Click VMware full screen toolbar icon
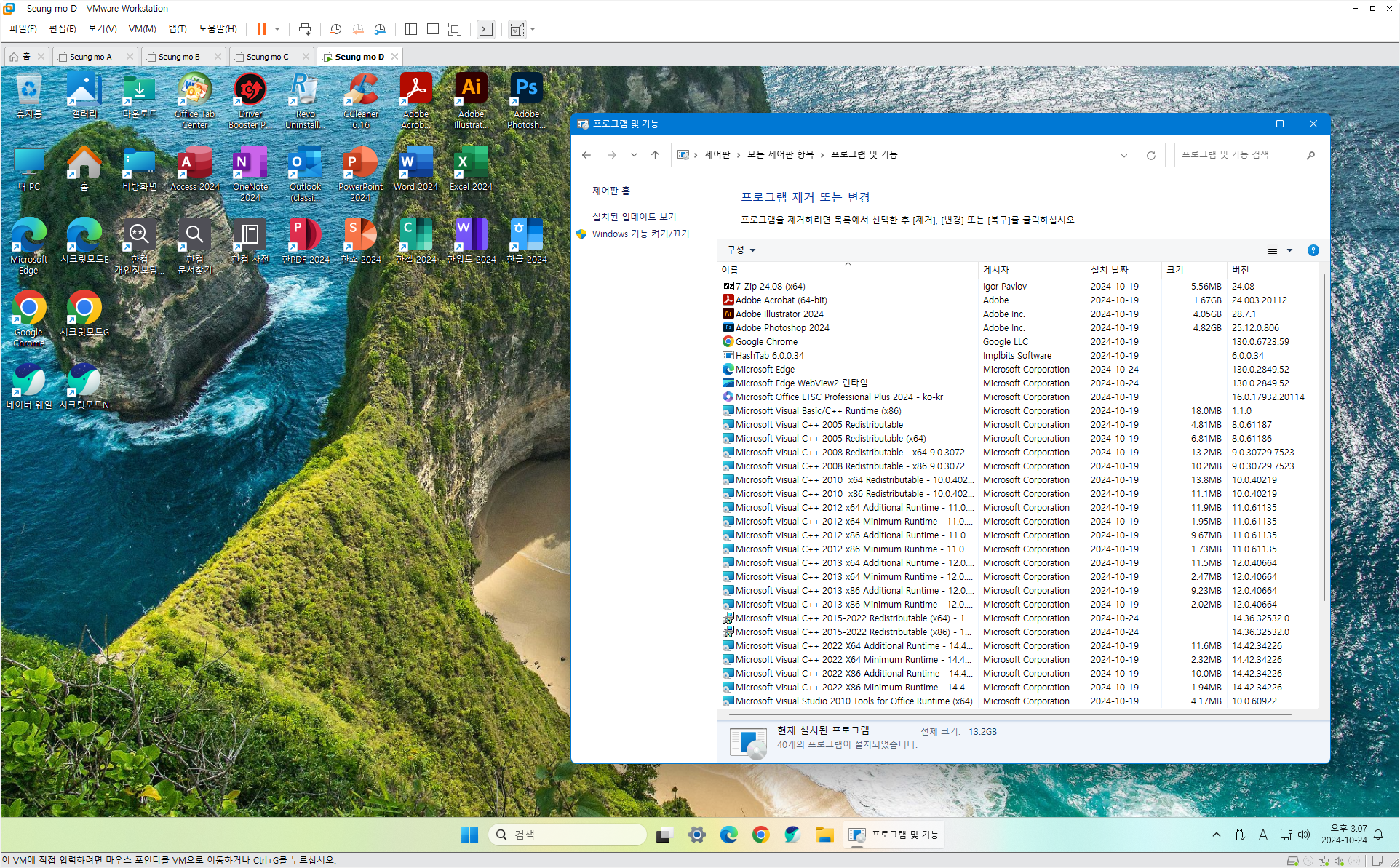Image resolution: width=1400 pixels, height=868 pixels. point(455,29)
